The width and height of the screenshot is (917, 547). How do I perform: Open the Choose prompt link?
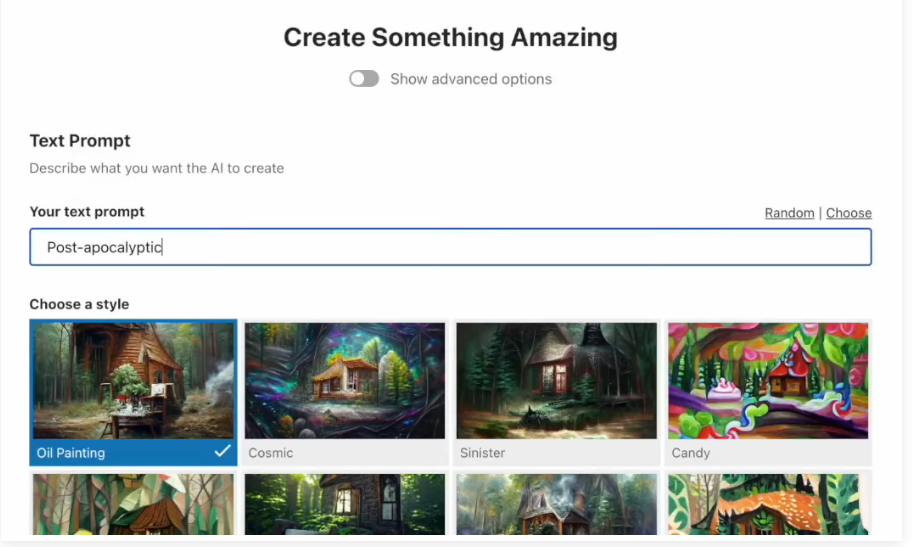coord(848,213)
